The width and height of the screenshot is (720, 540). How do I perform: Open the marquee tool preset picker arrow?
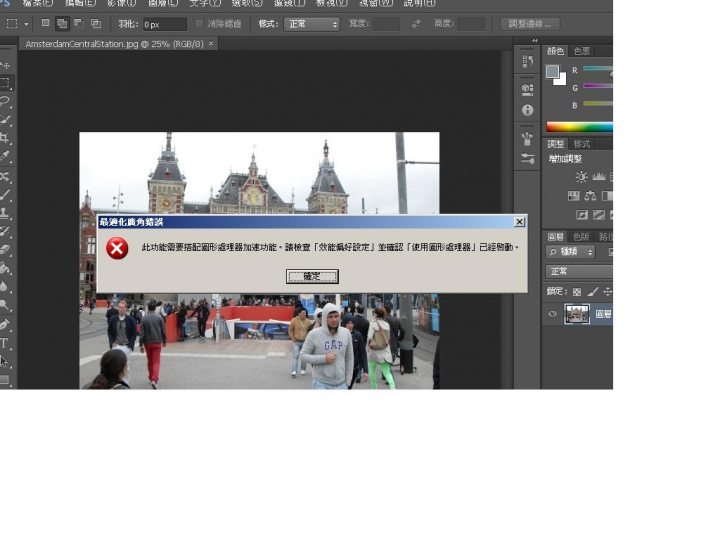(x=26, y=24)
